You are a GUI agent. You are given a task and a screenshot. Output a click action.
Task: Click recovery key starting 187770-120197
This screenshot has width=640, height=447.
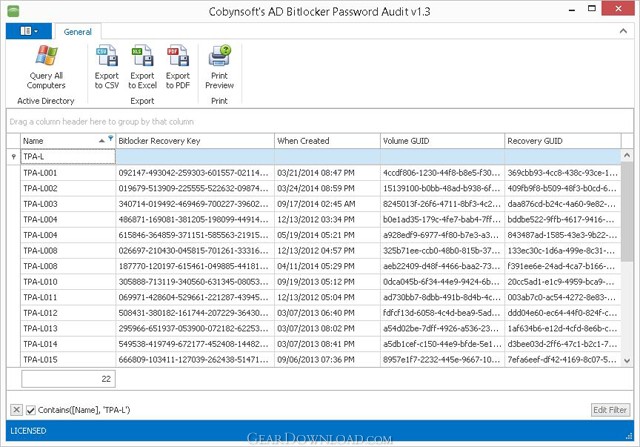(x=195, y=266)
